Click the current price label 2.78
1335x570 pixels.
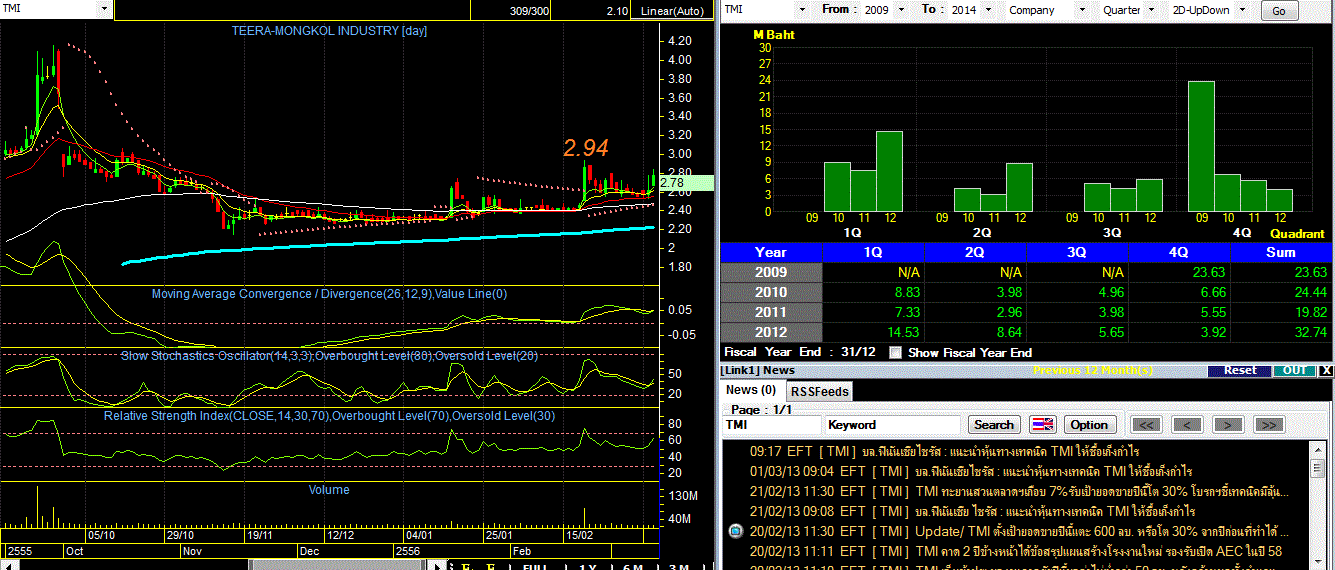[685, 183]
